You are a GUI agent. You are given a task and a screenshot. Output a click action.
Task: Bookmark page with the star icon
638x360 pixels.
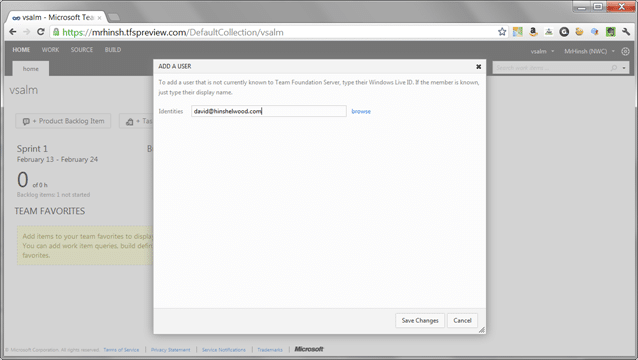[502, 32]
